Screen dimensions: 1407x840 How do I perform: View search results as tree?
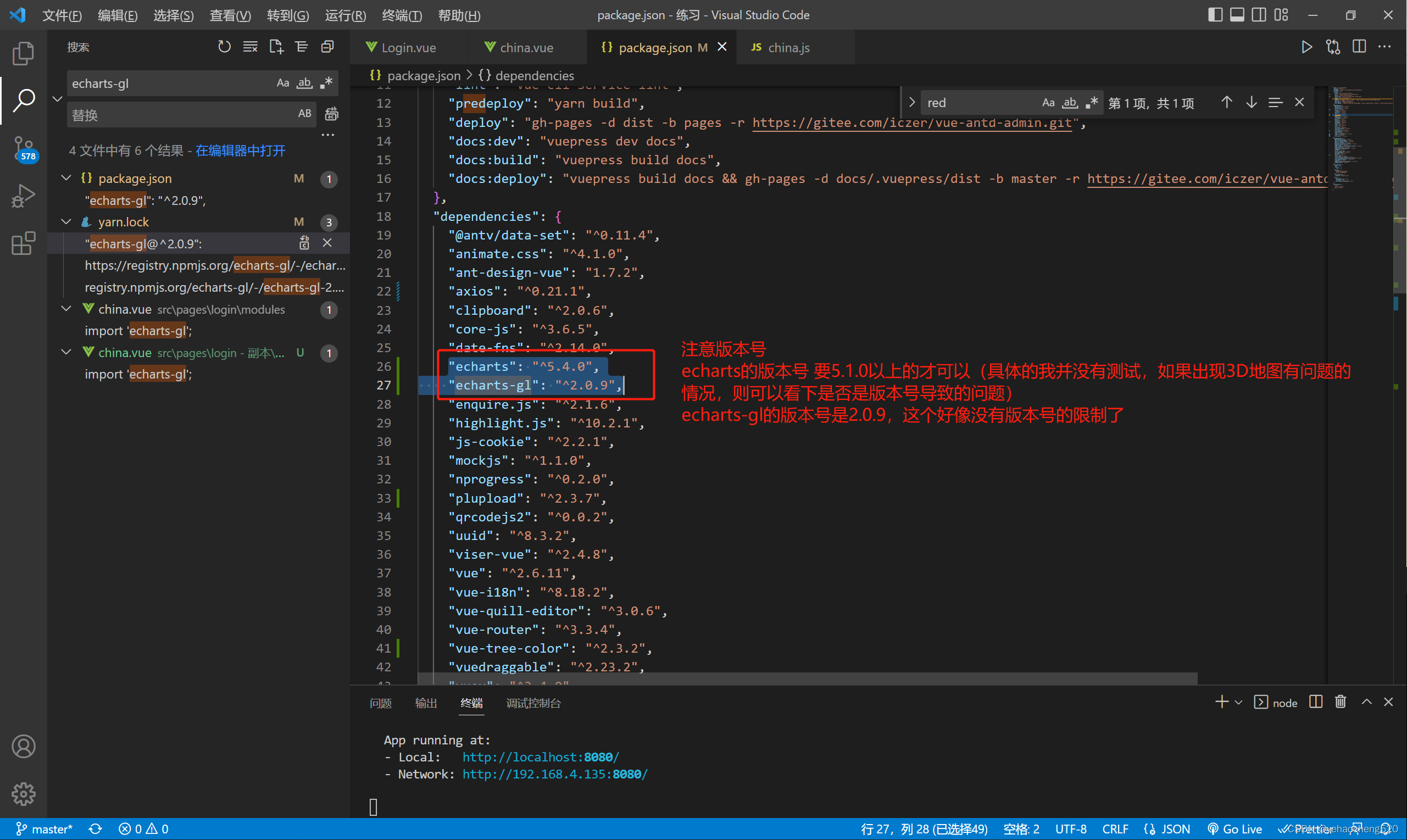pyautogui.click(x=302, y=47)
